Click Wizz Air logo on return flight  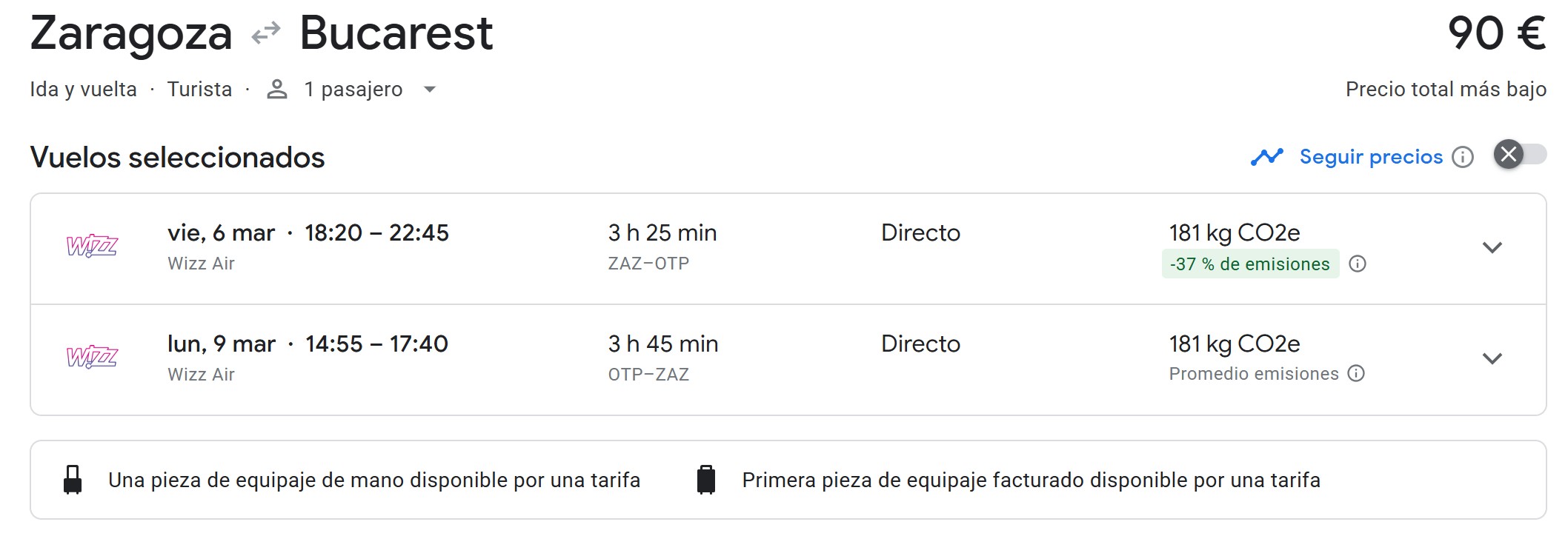(92, 357)
